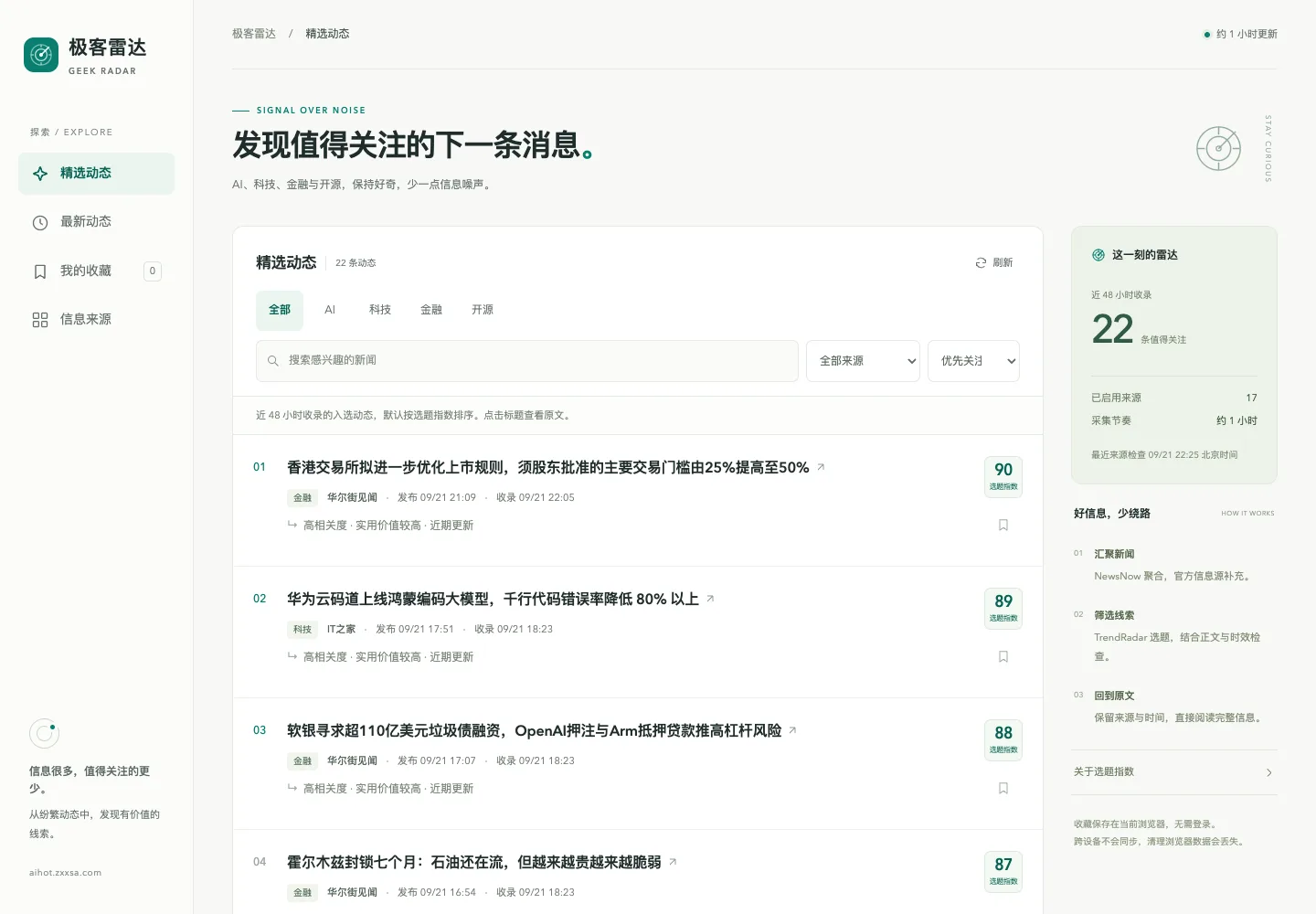Click external-link arrow after 华为云码道 headline
This screenshot has width=1316, height=914.
710,599
